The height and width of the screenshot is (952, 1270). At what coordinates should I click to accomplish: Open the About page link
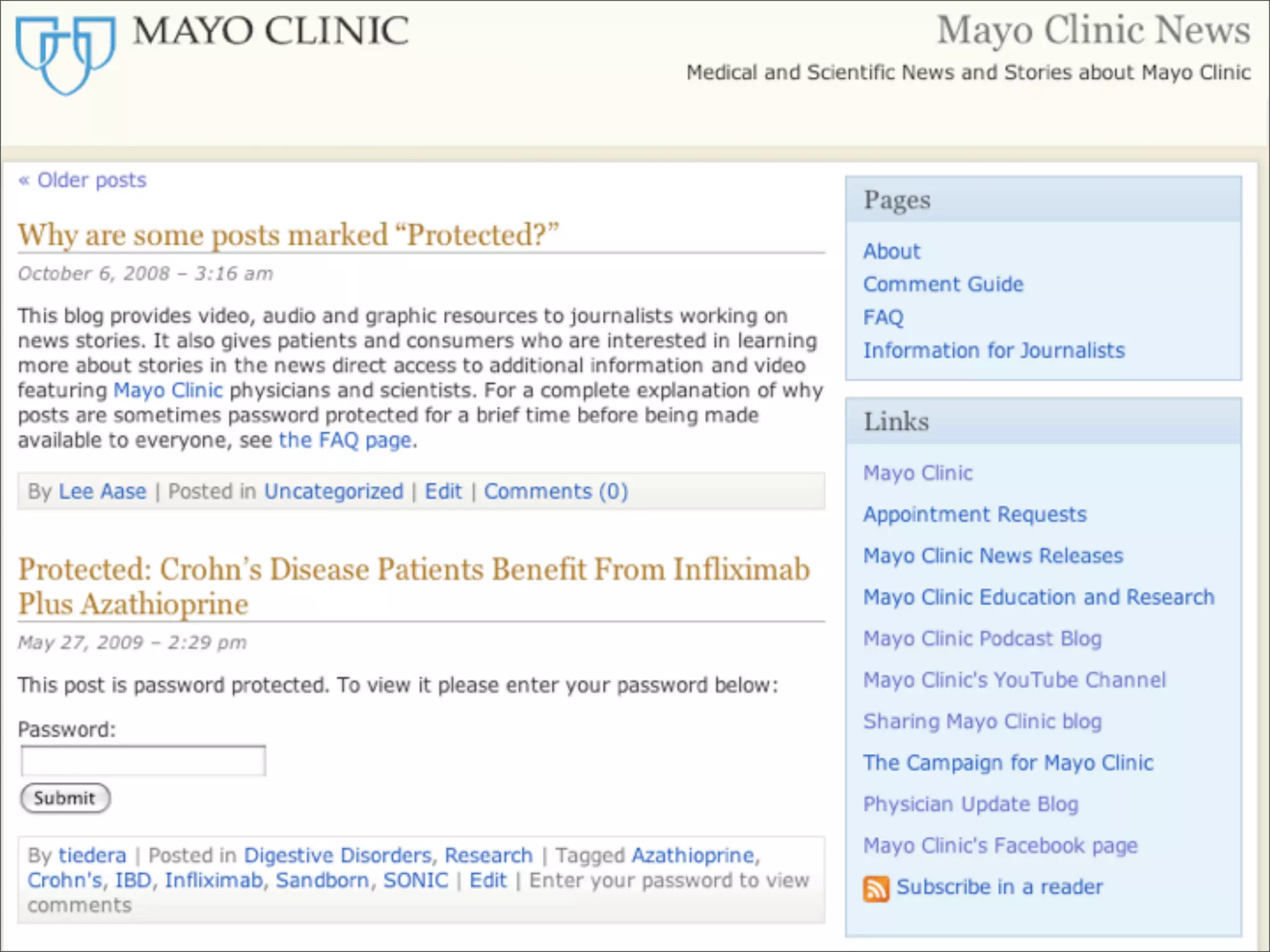pyautogui.click(x=891, y=251)
